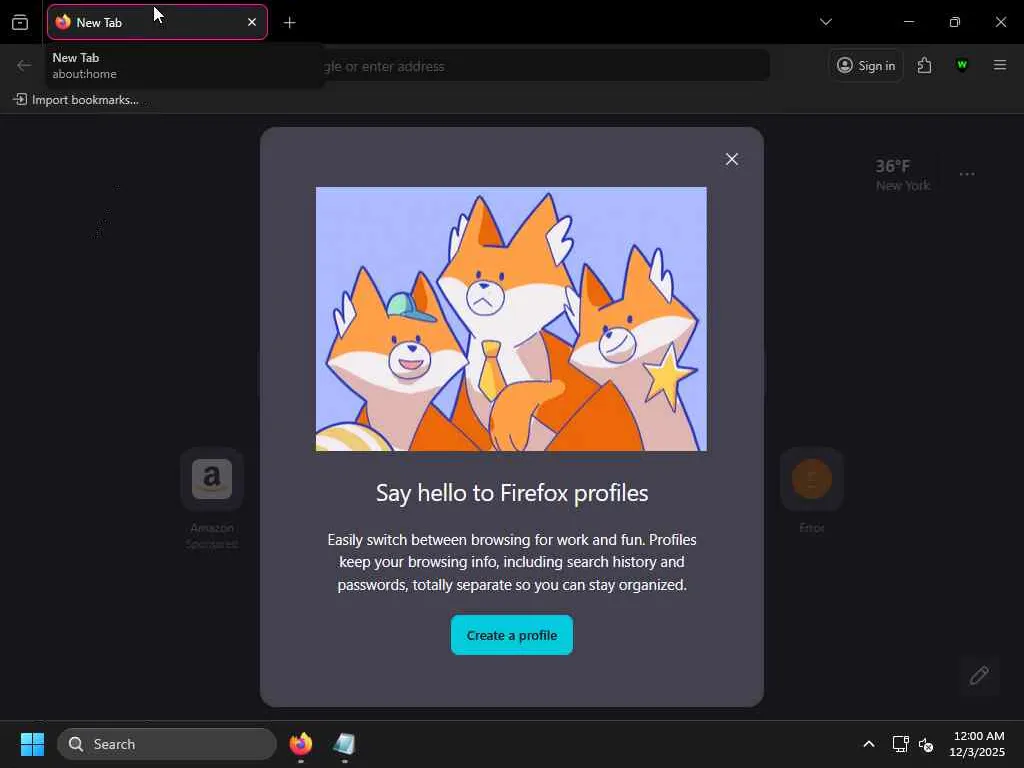Open the clock showing 12:00 AM

click(977, 744)
